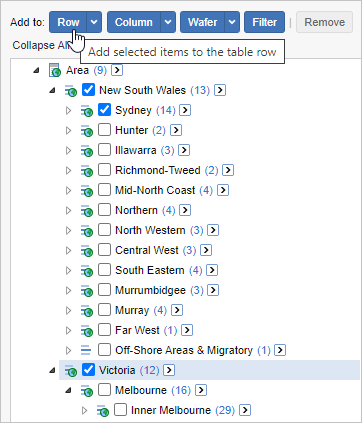Expand the Sydney node
Viewport: 362px width, 423px height.
(x=68, y=110)
